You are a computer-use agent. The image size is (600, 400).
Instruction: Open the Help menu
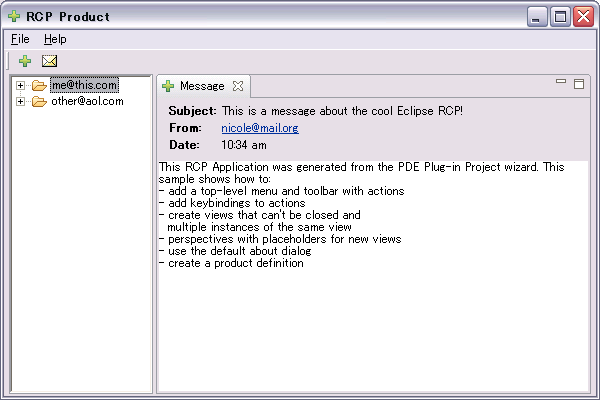click(x=55, y=39)
